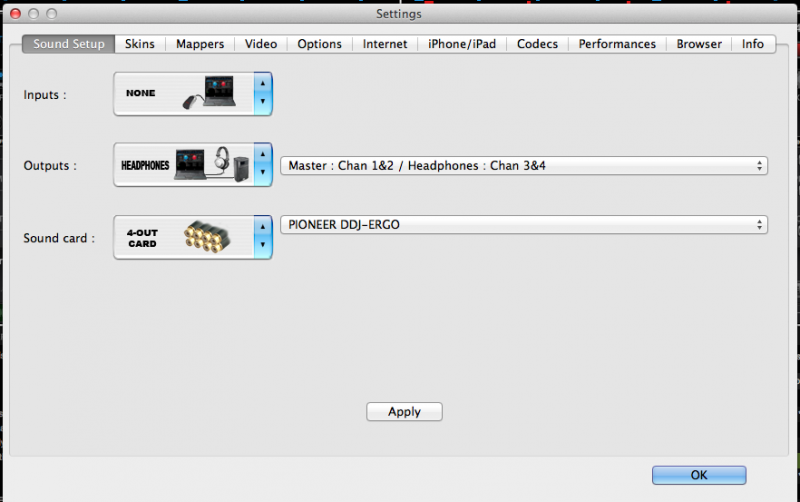Screen dimensions: 800x502
Task: Open the Codecs tab
Action: click(537, 44)
